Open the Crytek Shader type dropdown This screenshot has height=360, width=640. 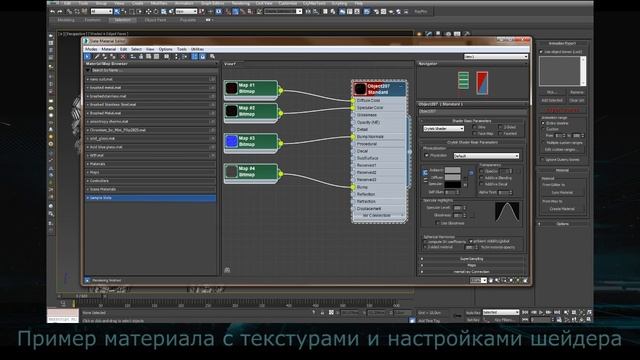pyautogui.click(x=444, y=128)
